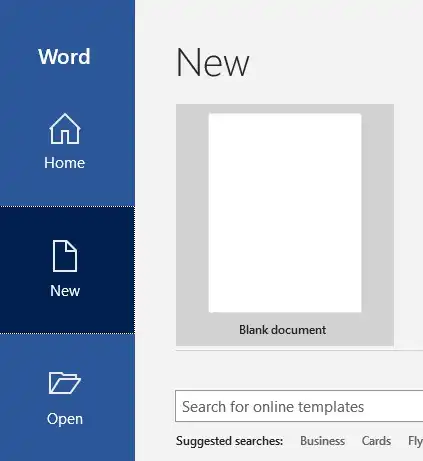Focus the Search for online templates box
The width and height of the screenshot is (423, 461).
[299, 406]
